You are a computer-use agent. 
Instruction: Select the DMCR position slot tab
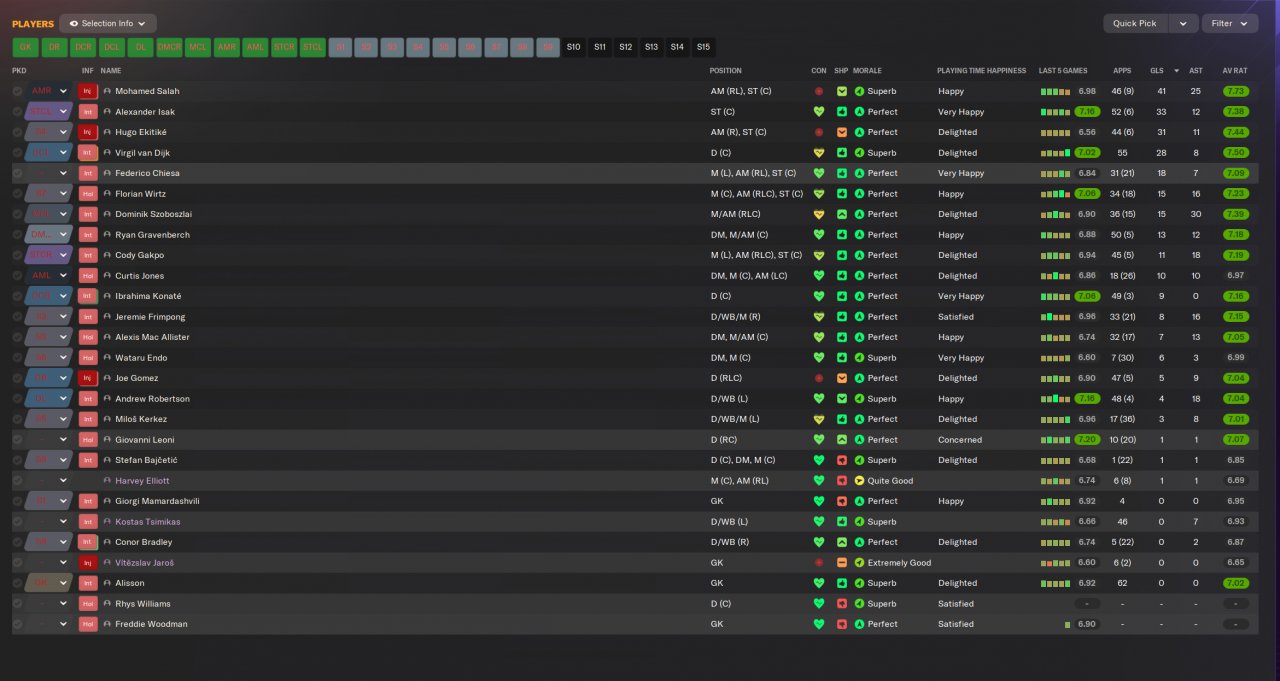coord(169,47)
